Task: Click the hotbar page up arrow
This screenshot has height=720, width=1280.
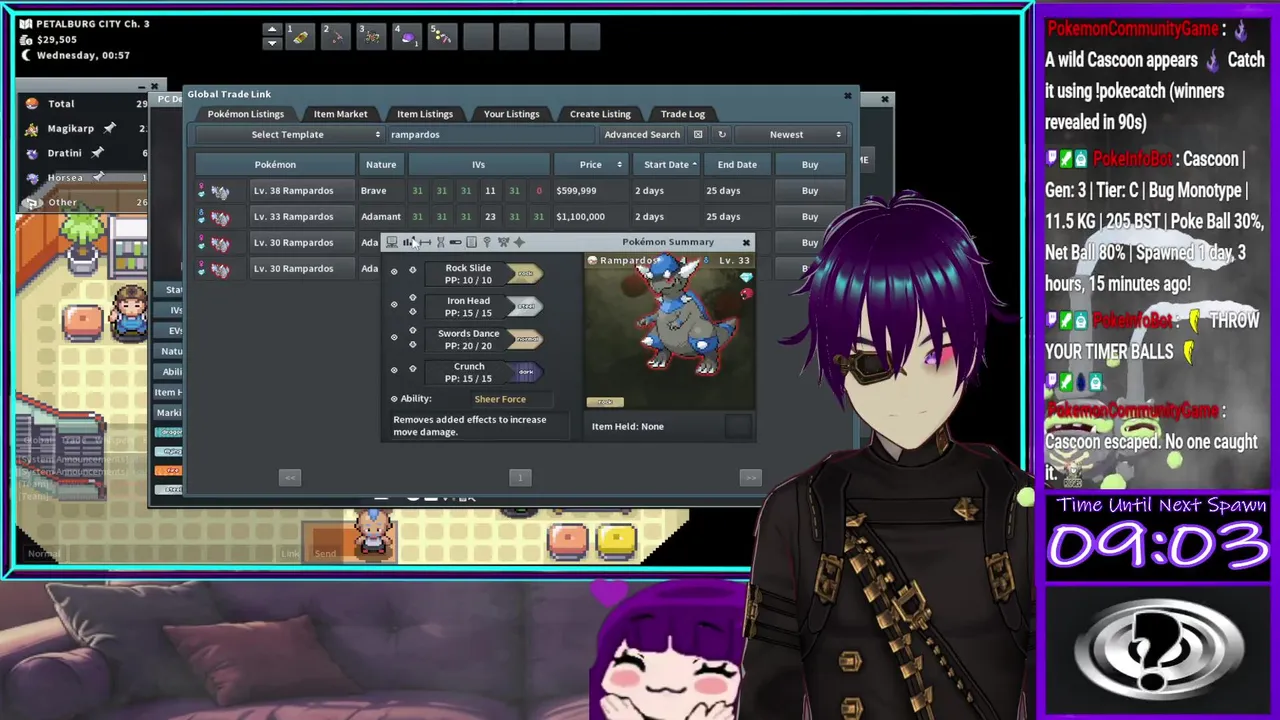Action: (x=271, y=30)
